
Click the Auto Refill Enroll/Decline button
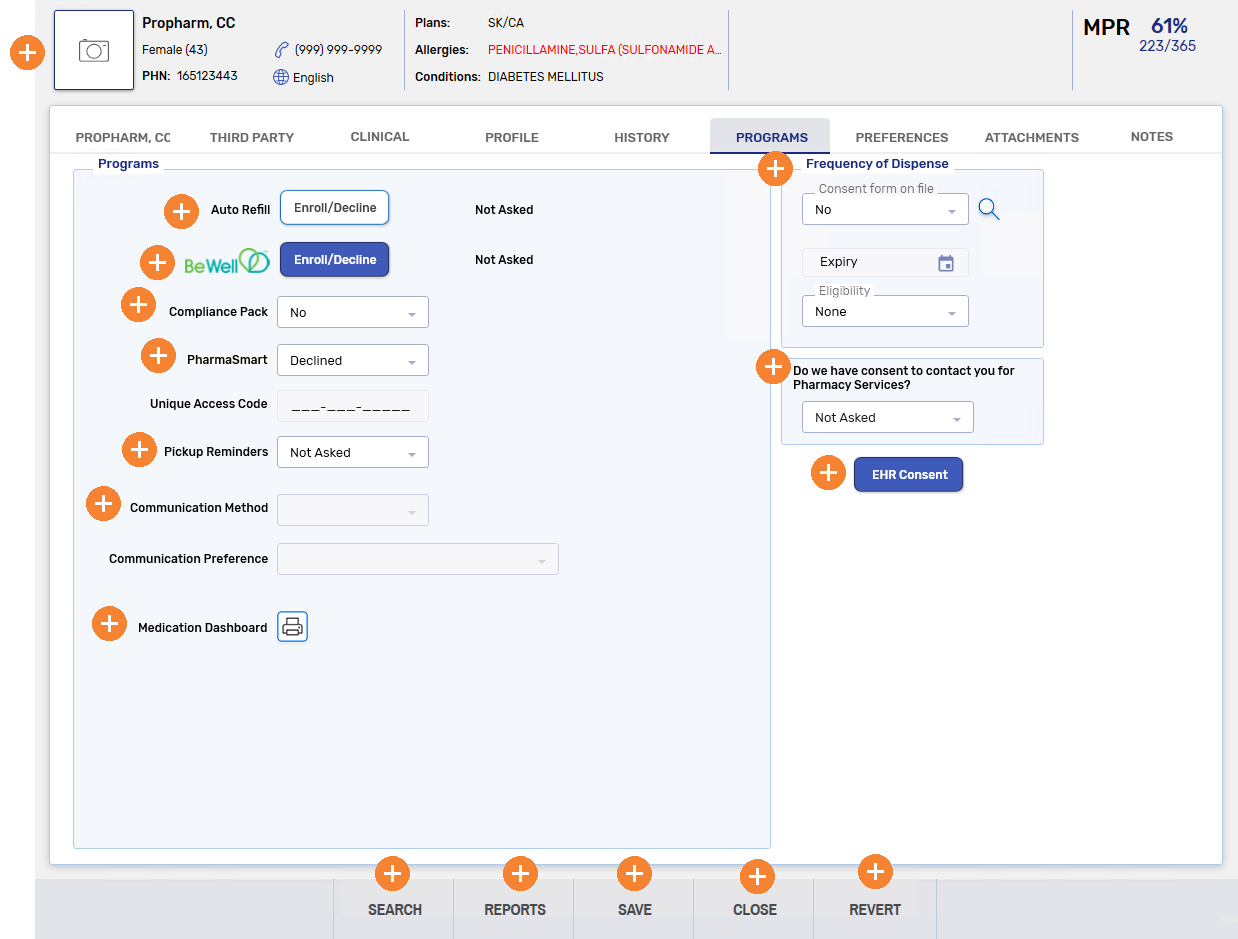click(334, 208)
